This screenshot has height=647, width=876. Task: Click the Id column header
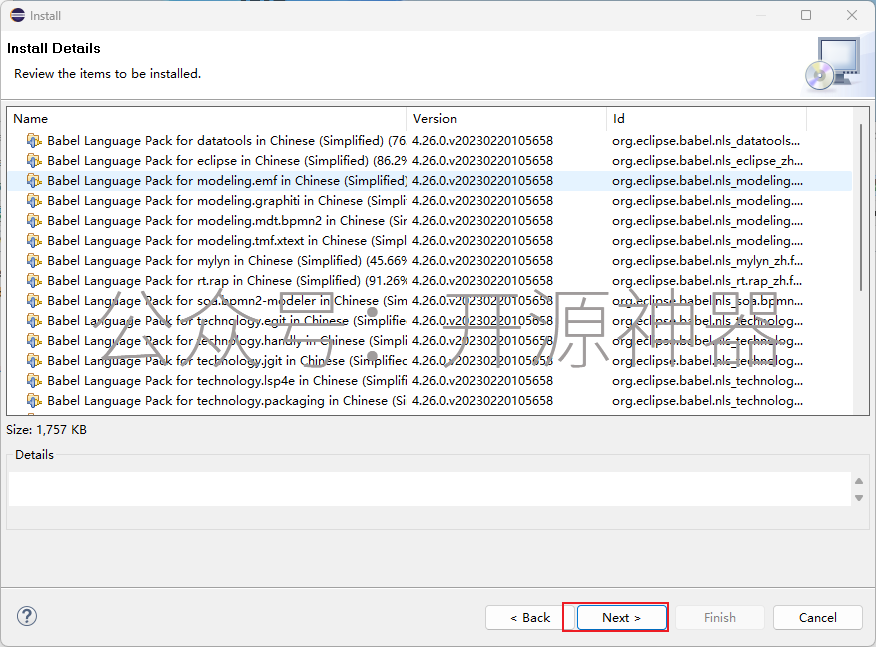pyautogui.click(x=706, y=118)
